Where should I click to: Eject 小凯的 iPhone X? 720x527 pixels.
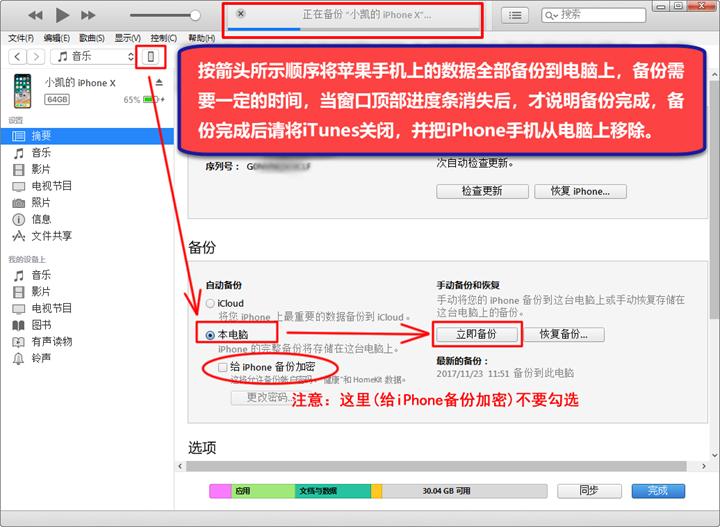pos(159,83)
